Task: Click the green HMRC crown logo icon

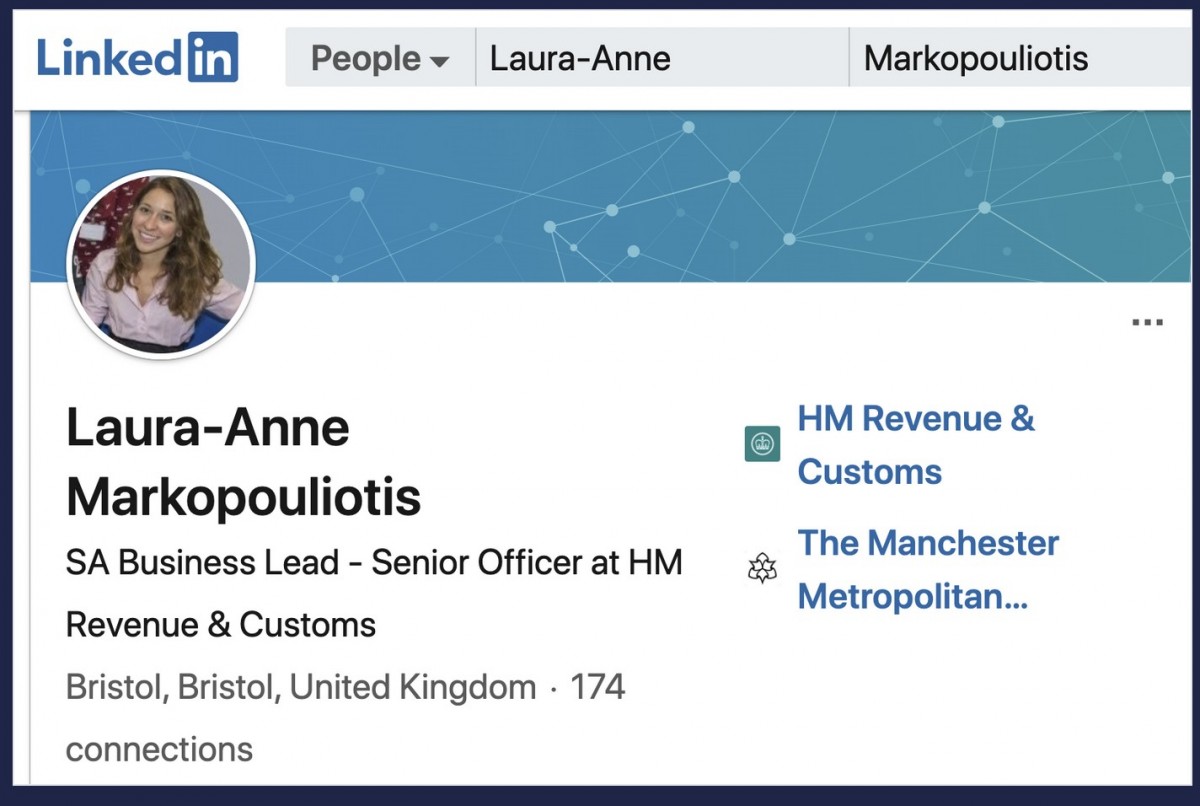Action: coord(762,444)
